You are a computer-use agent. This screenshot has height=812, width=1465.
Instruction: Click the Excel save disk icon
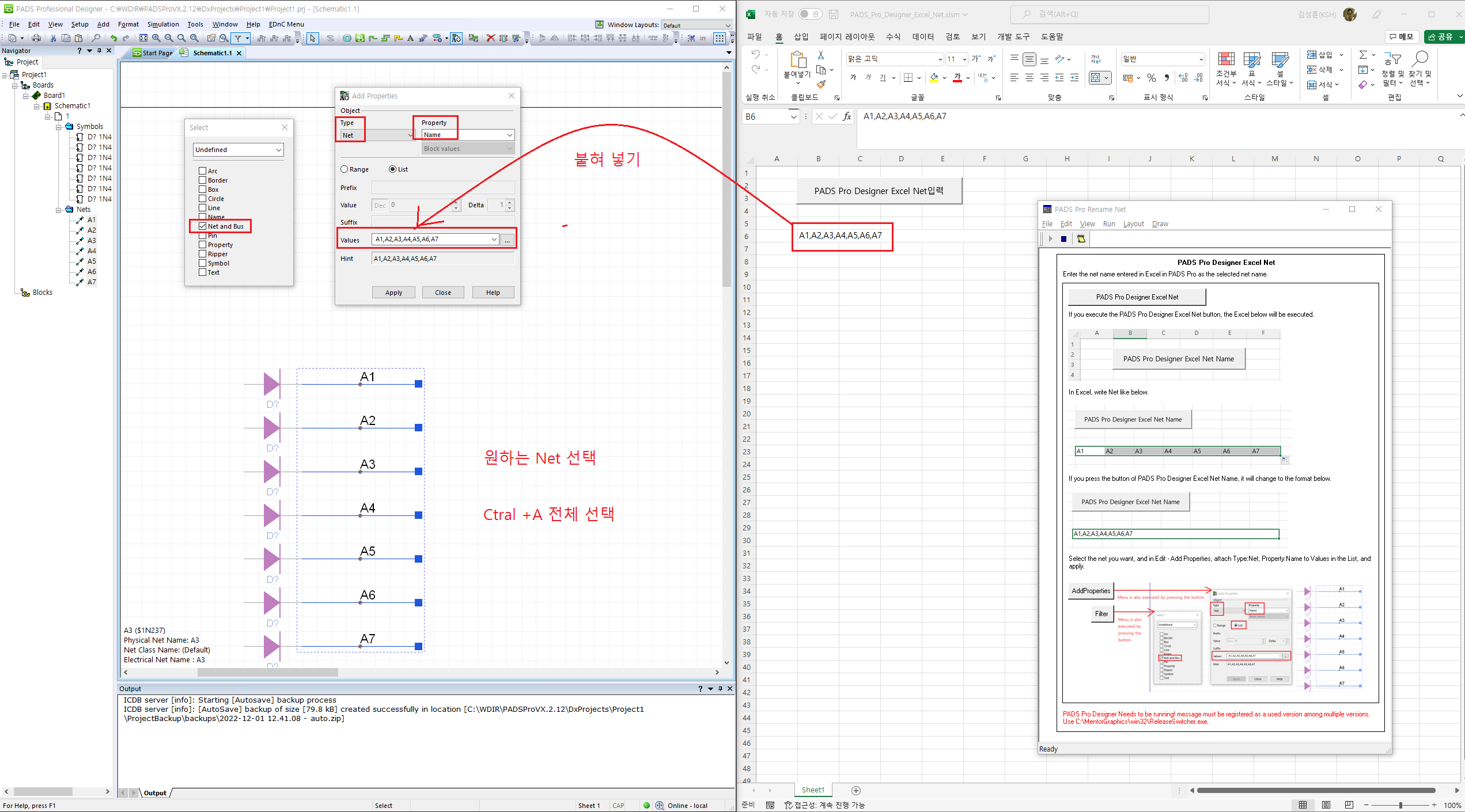coord(834,14)
